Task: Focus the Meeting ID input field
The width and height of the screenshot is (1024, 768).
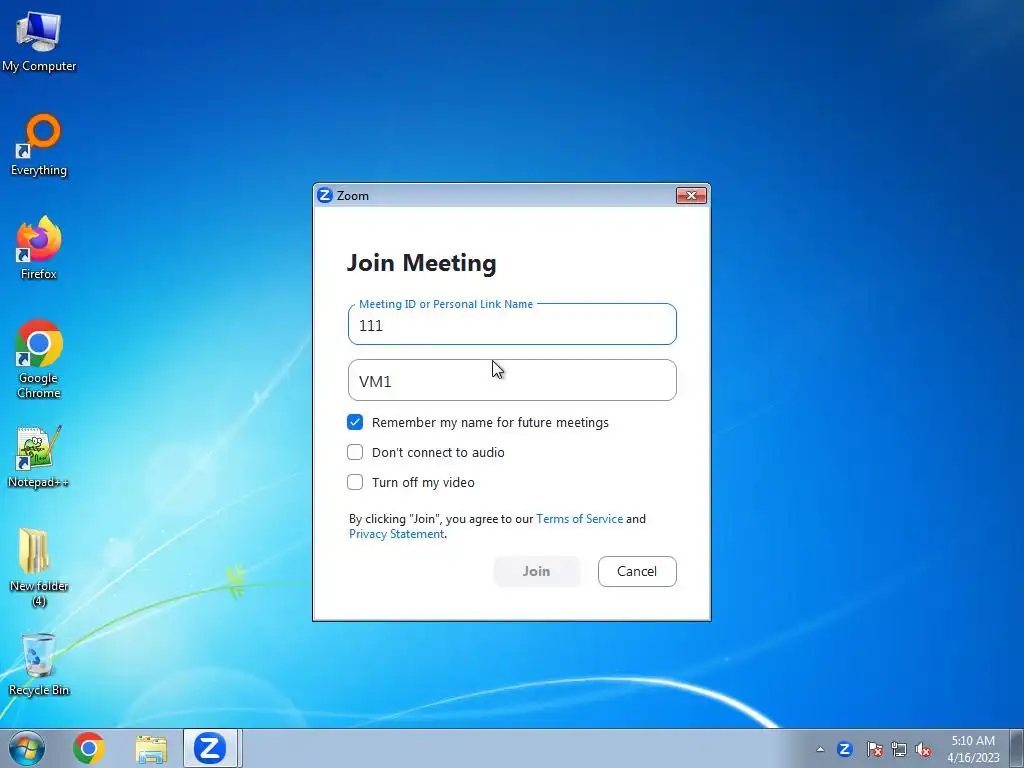Action: click(x=512, y=325)
